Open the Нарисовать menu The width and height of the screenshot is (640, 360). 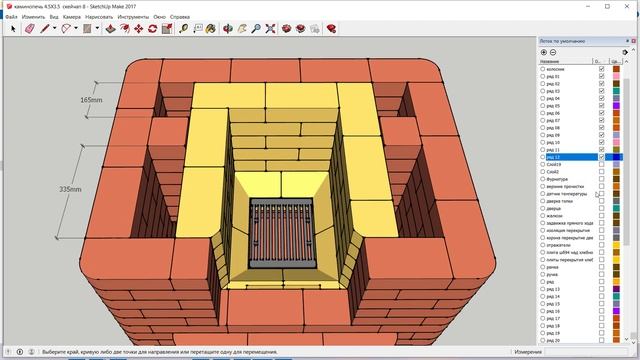[99, 17]
